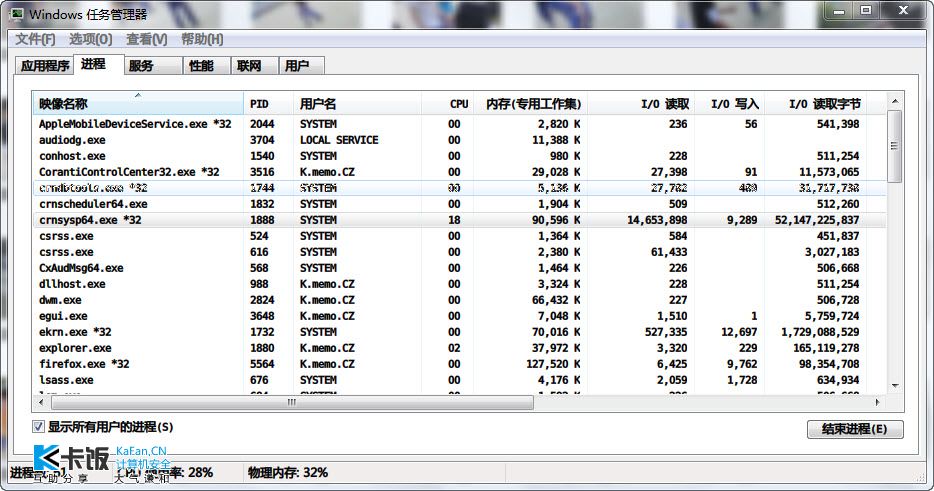Click the Task Manager title bar icon

[17, 13]
